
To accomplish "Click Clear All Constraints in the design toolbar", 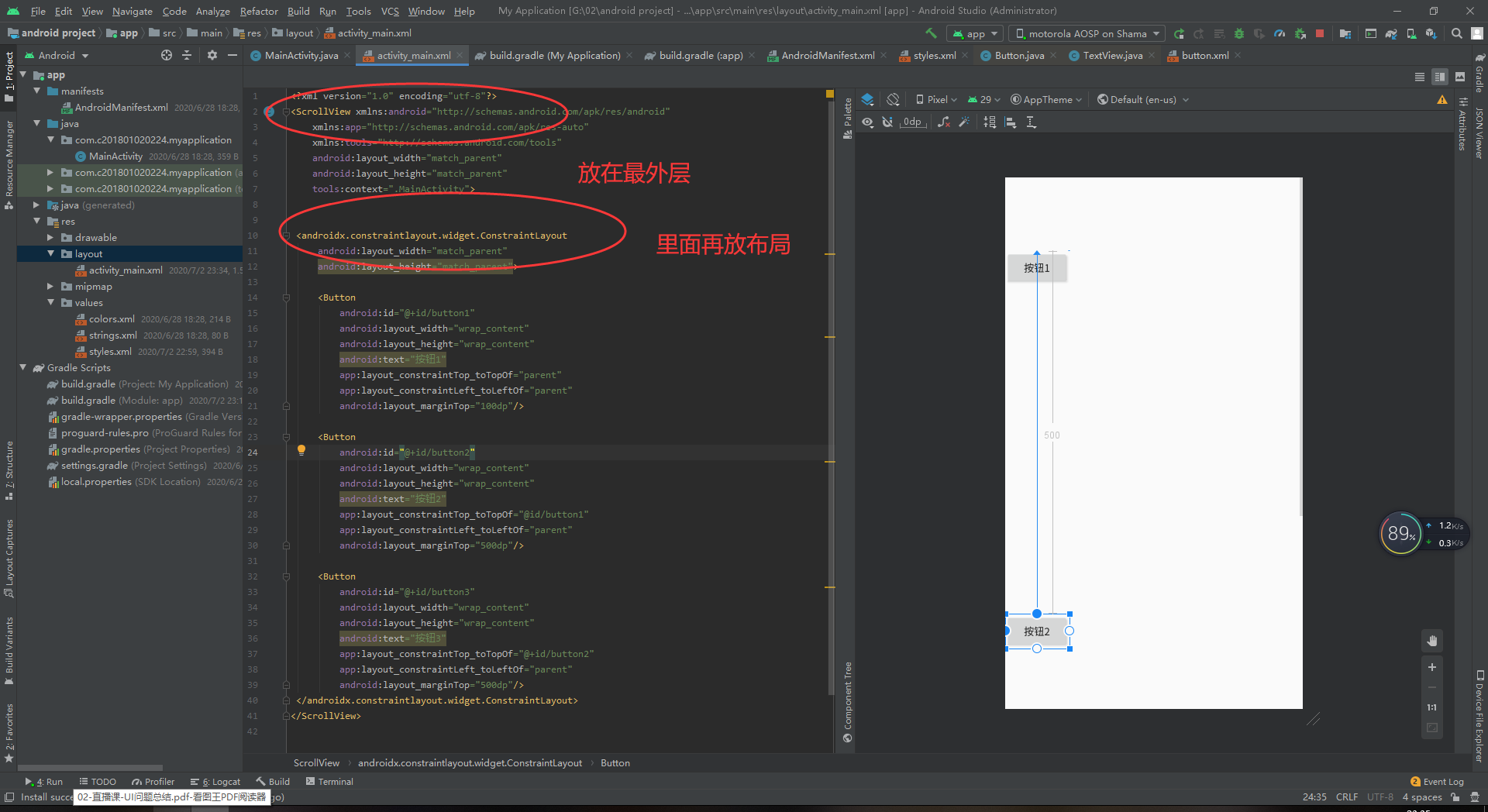I will 943,122.
